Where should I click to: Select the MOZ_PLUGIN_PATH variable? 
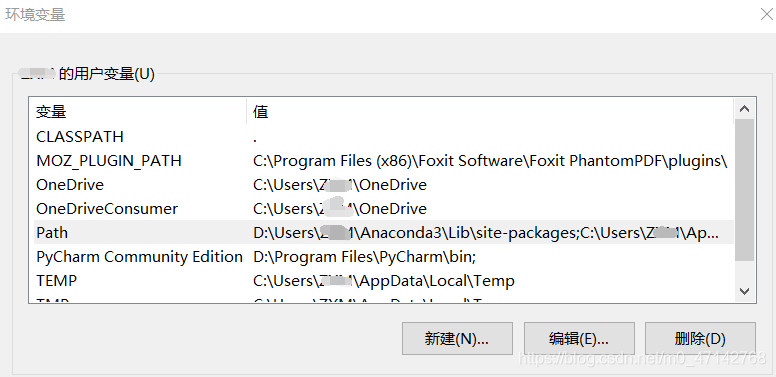(x=109, y=161)
